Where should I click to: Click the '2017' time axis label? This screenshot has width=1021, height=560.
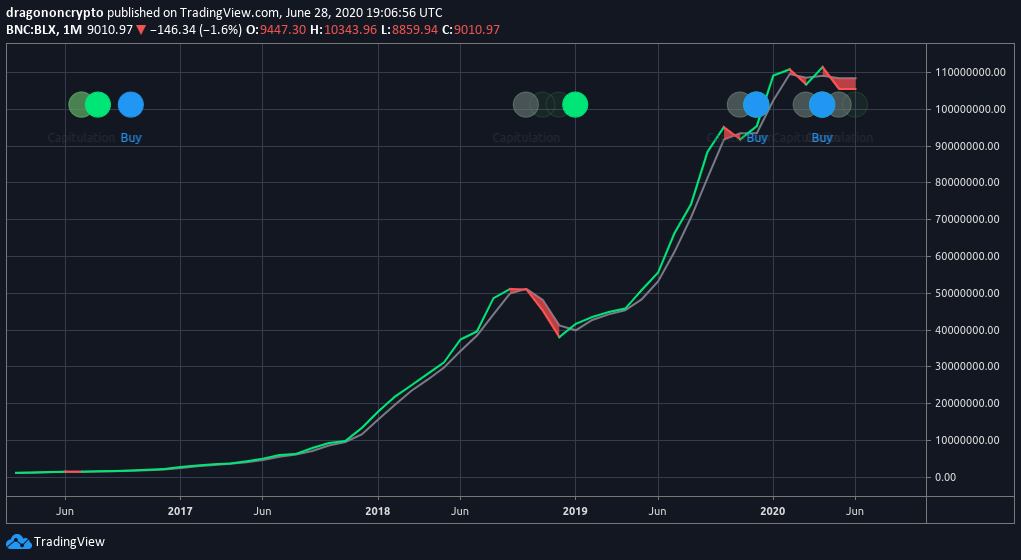click(180, 511)
